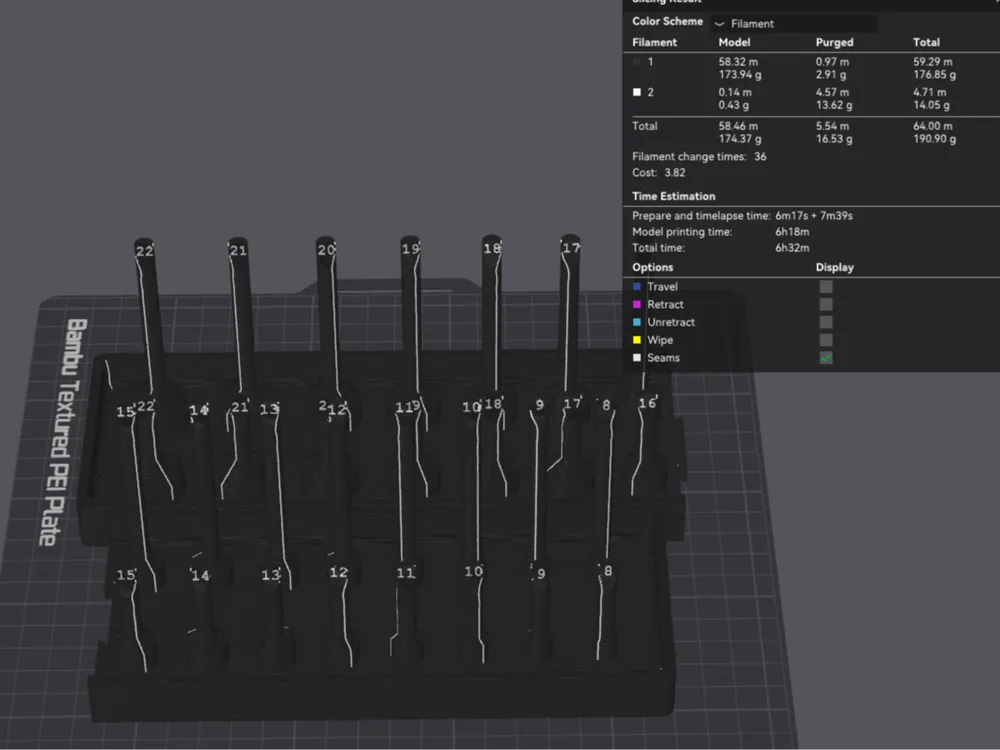Click the '5.54 m' total purged value
Screen dimensions: 1000x750
[x=832, y=126]
